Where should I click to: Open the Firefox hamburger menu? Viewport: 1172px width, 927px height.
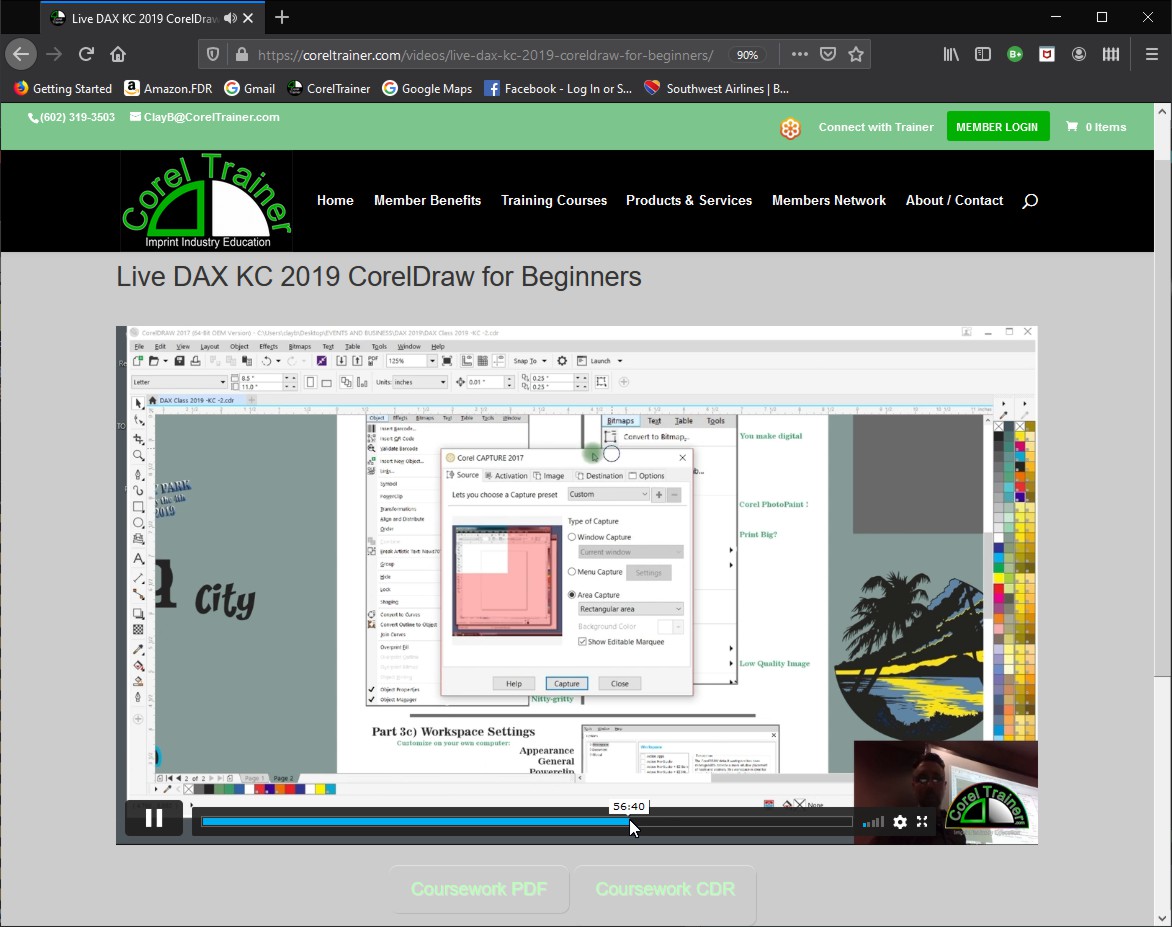1151,54
